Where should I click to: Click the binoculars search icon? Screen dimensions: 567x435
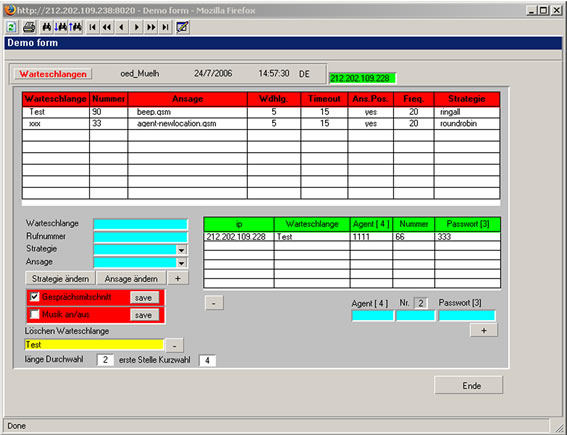click(47, 27)
